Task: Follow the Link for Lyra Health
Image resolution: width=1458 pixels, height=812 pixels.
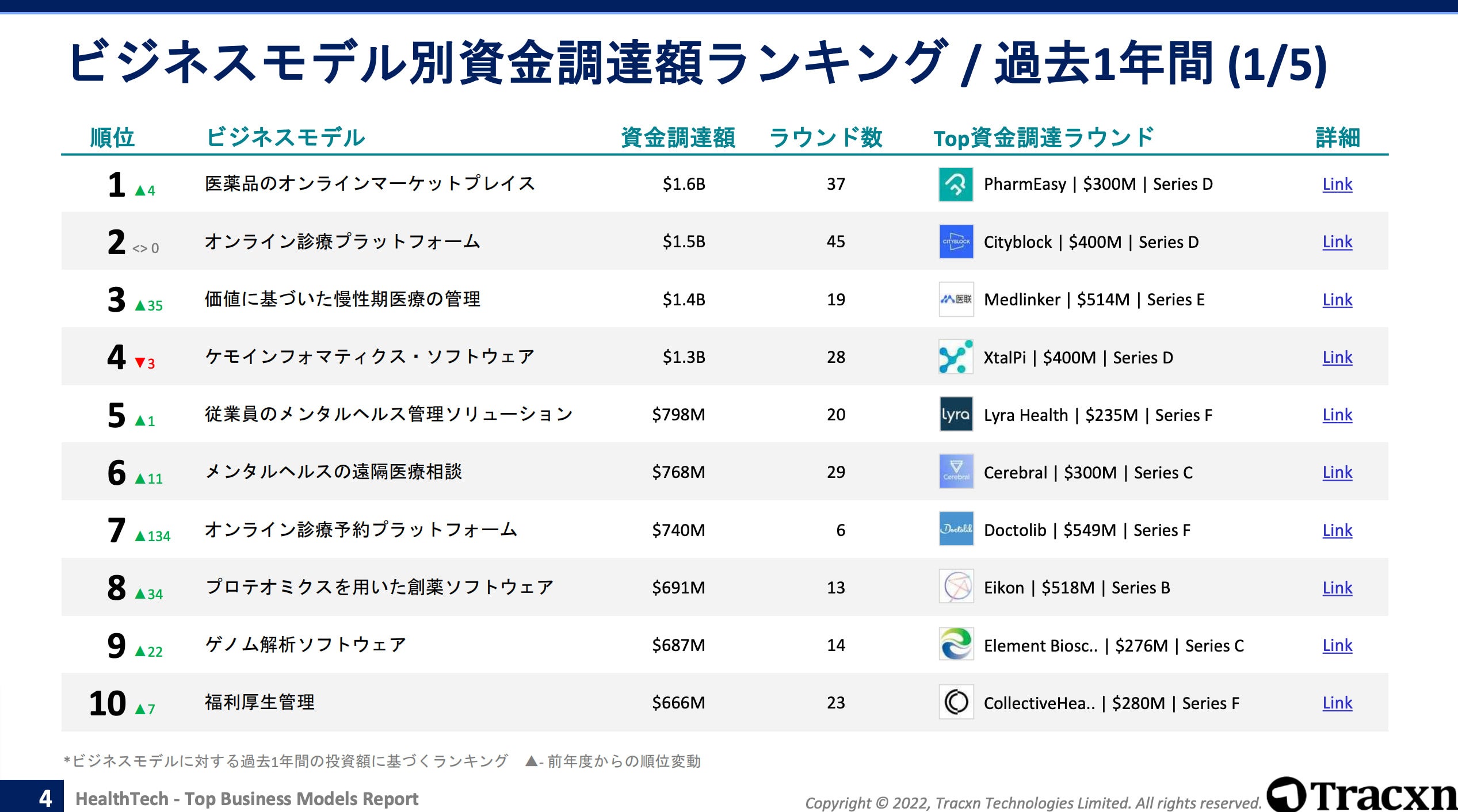Action: 1337,415
